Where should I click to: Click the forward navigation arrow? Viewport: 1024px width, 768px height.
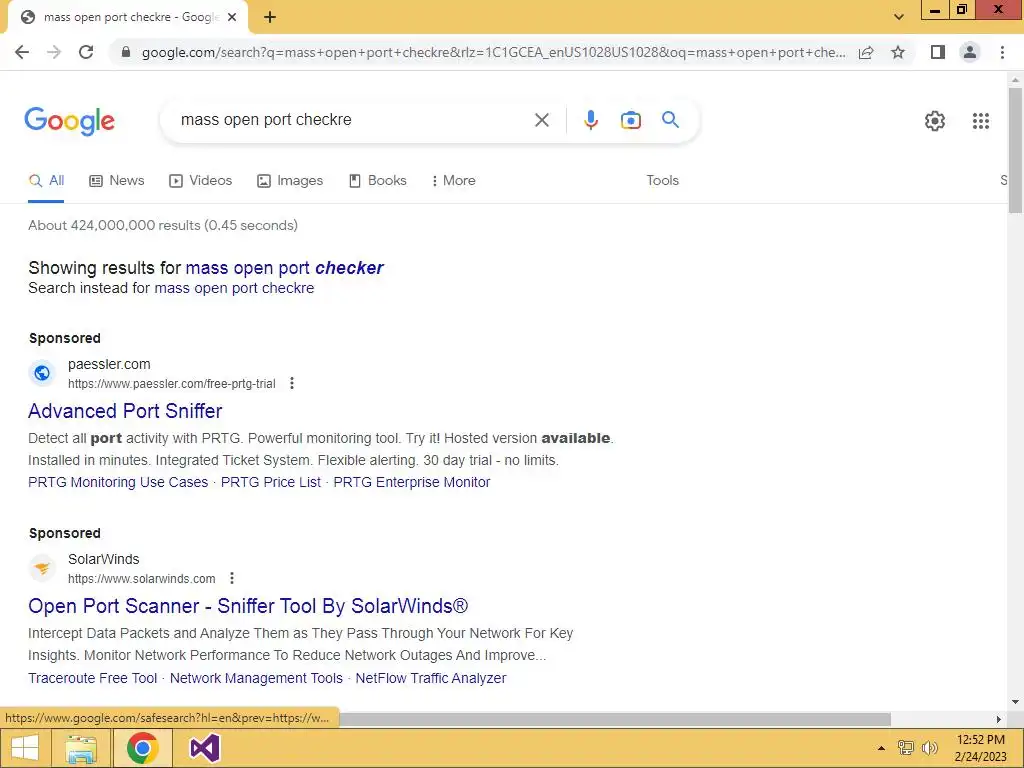point(54,52)
